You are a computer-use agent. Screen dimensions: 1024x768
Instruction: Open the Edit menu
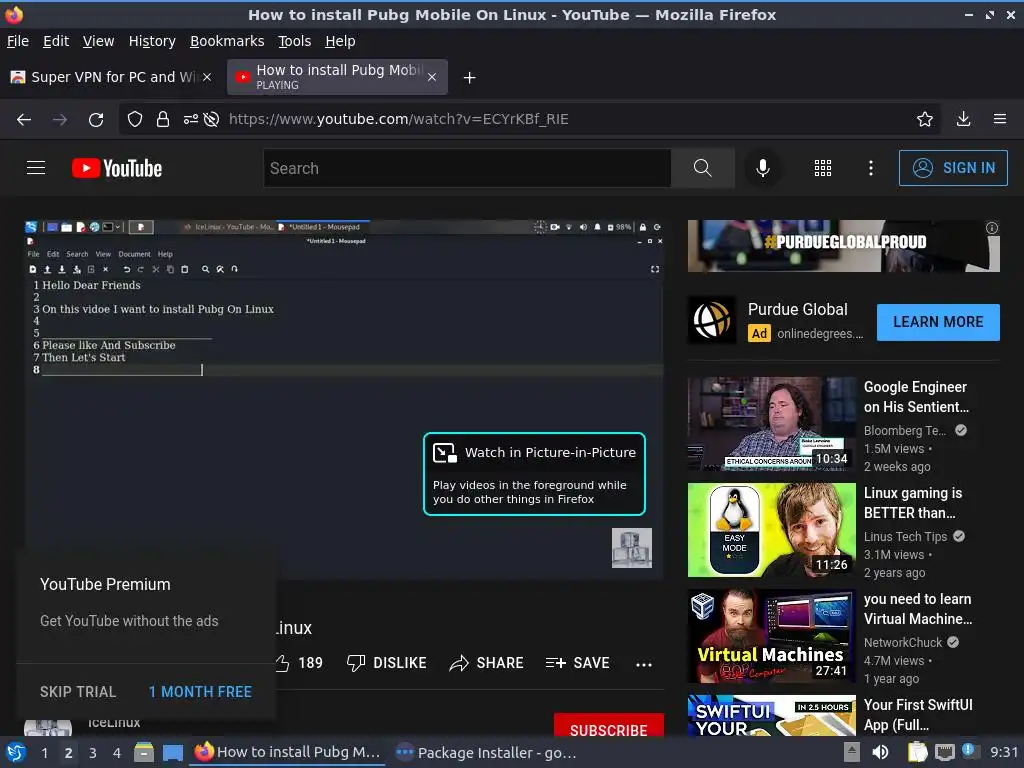pos(56,41)
